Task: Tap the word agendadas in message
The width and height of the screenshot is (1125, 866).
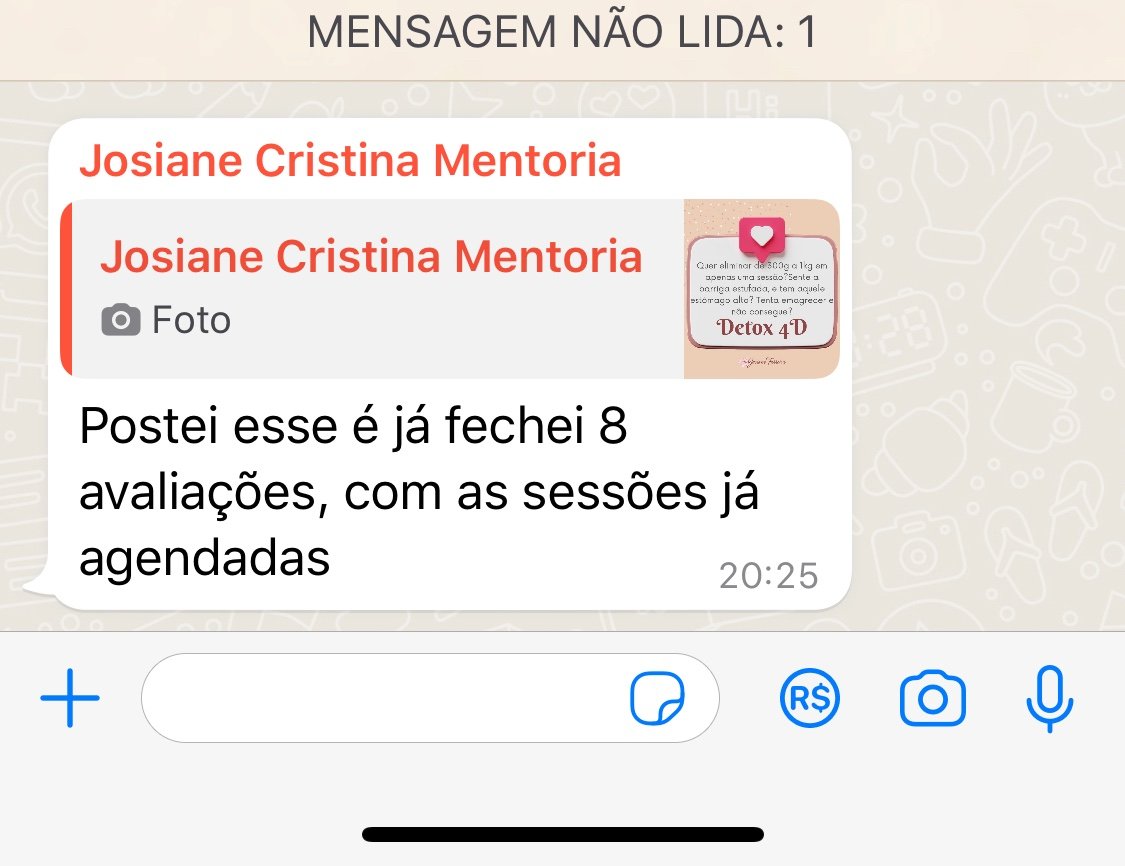Action: [204, 558]
